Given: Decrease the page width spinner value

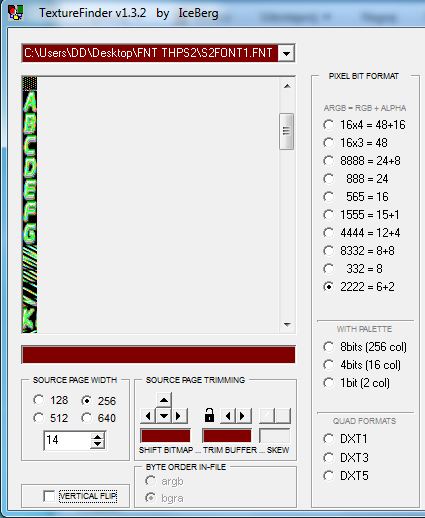Looking at the screenshot, I should pos(97,444).
